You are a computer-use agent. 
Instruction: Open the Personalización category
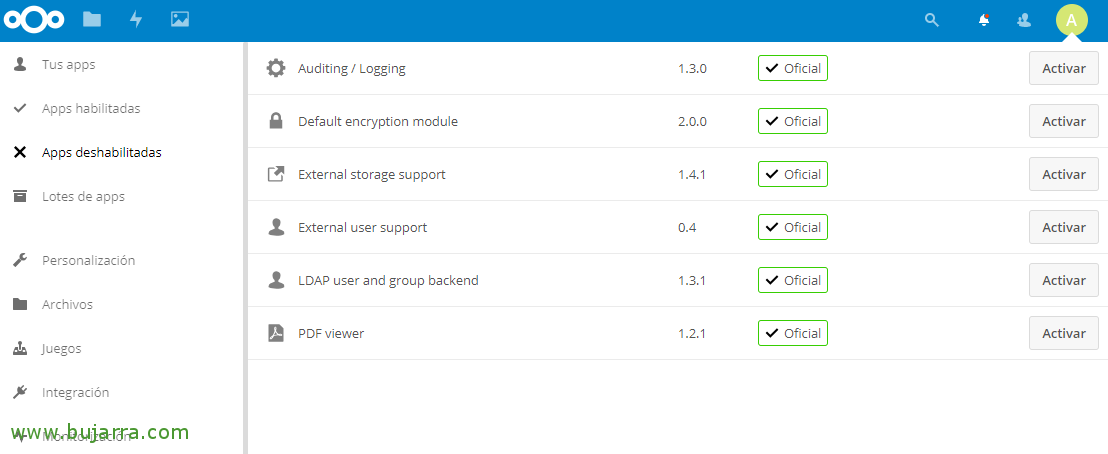tap(88, 260)
